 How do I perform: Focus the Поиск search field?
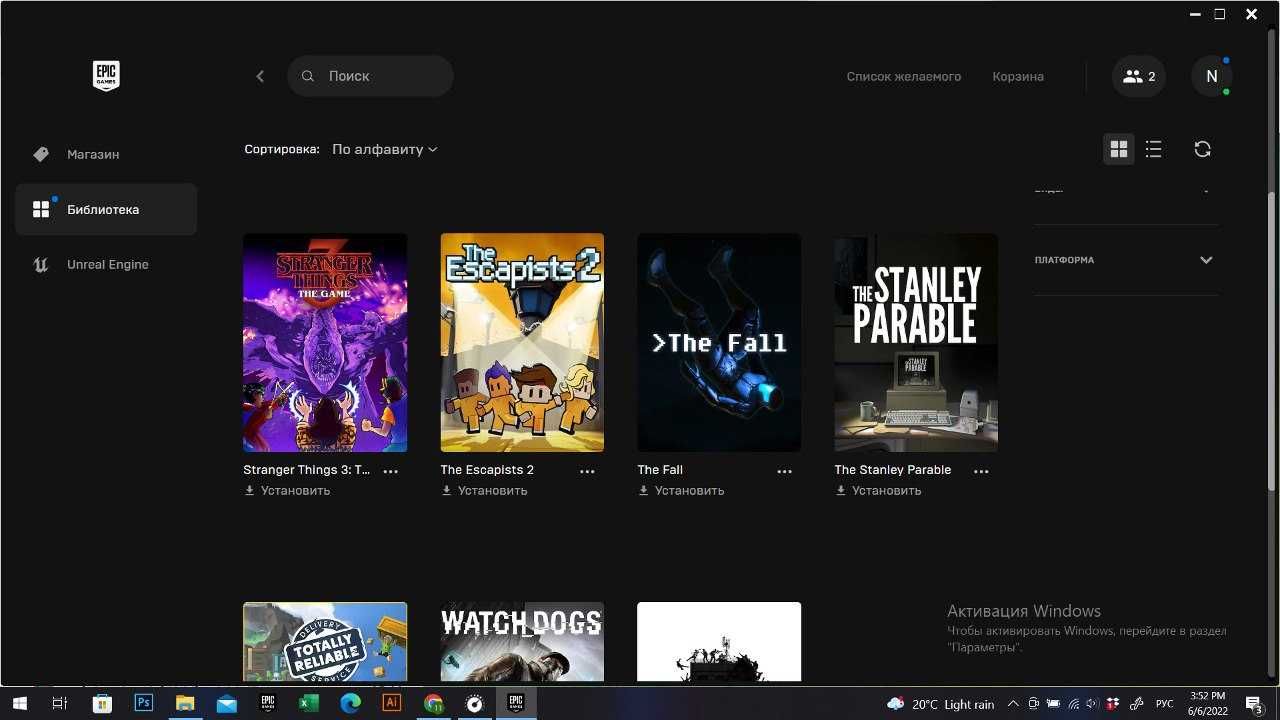click(370, 76)
